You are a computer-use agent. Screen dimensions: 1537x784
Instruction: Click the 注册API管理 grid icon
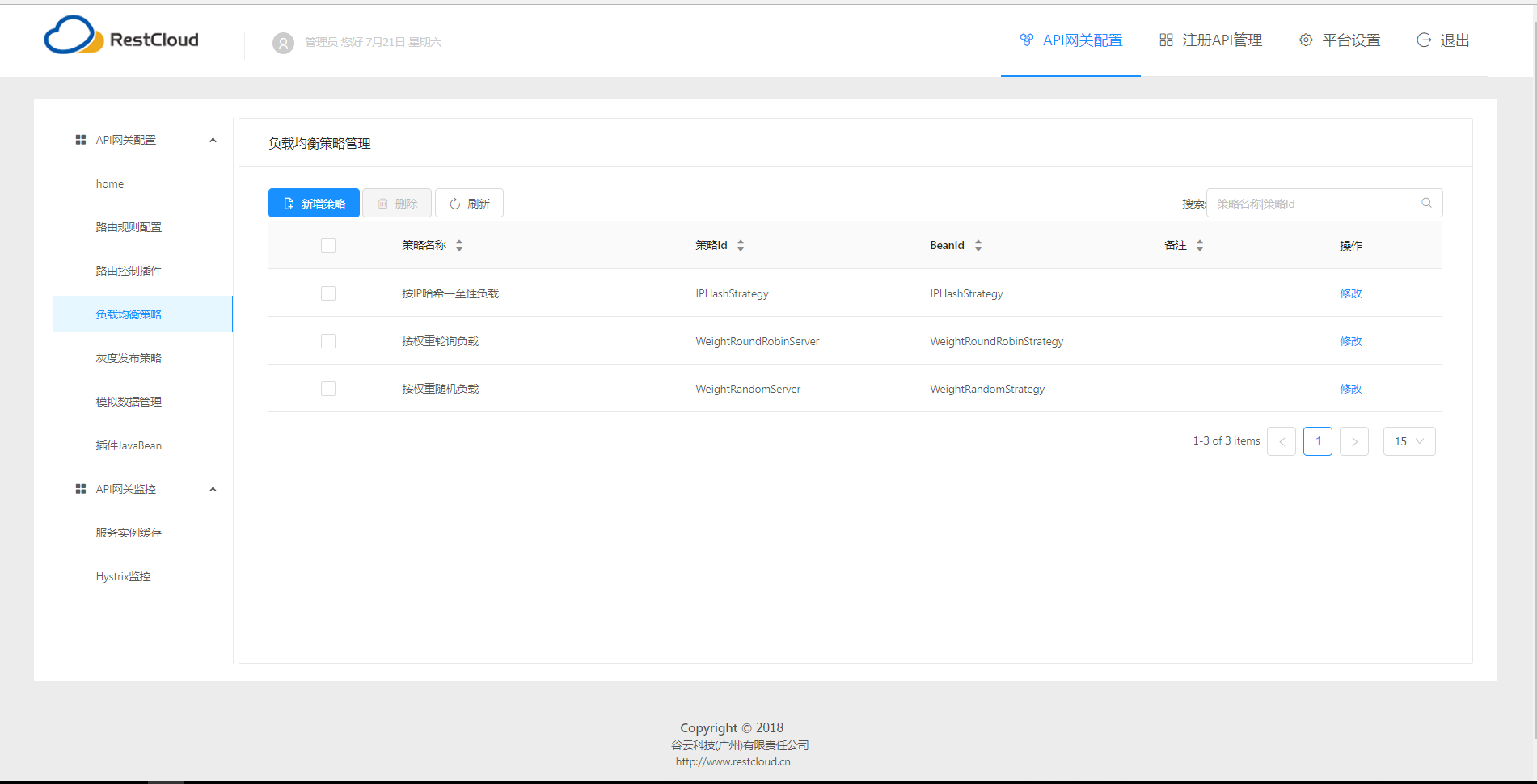1166,39
